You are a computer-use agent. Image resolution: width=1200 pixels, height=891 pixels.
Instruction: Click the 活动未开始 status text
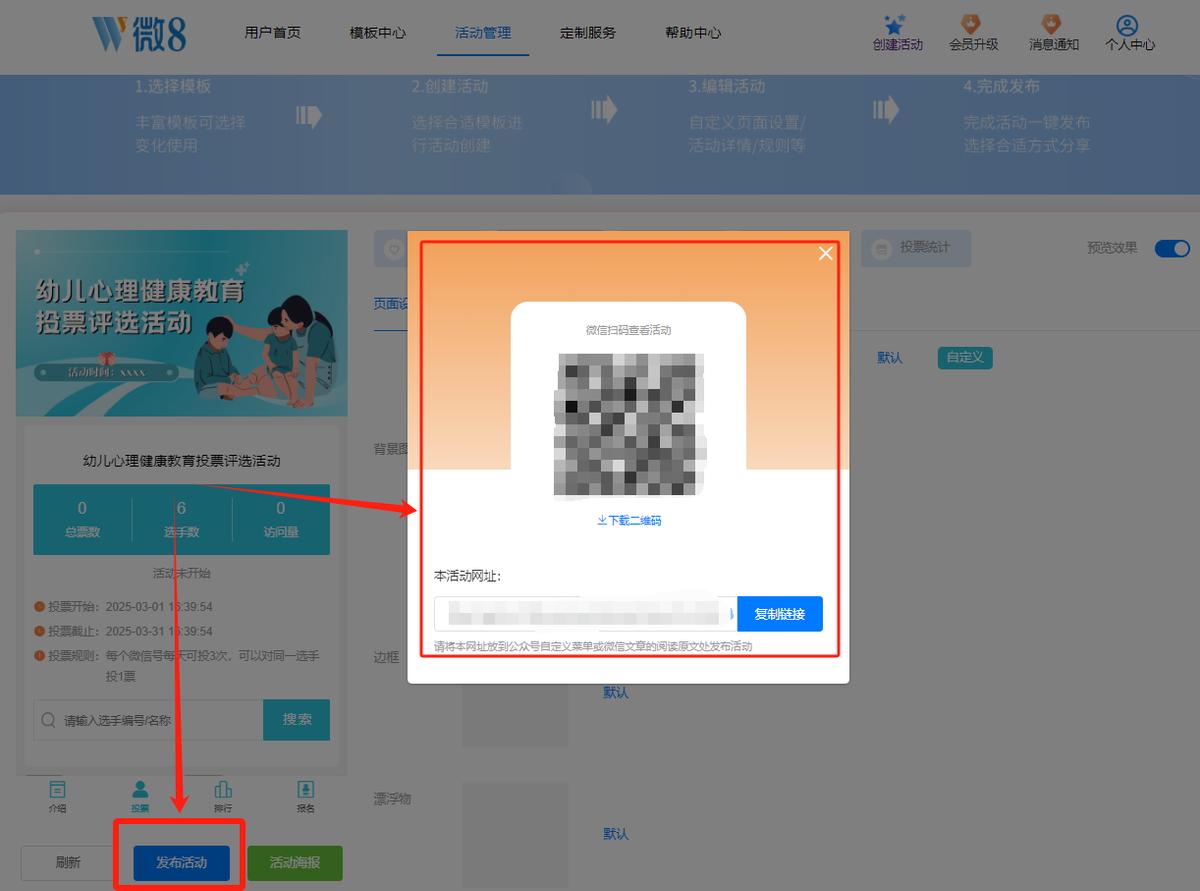pos(182,573)
